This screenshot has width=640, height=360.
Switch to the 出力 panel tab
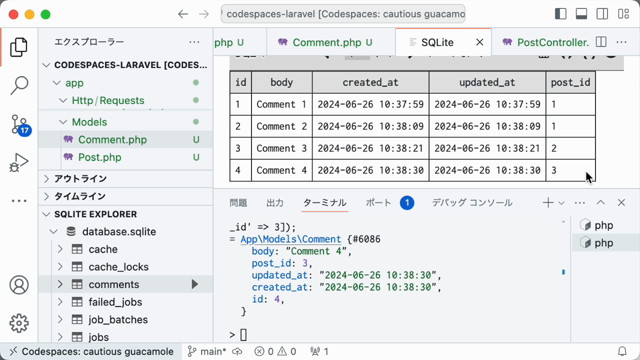pos(275,203)
